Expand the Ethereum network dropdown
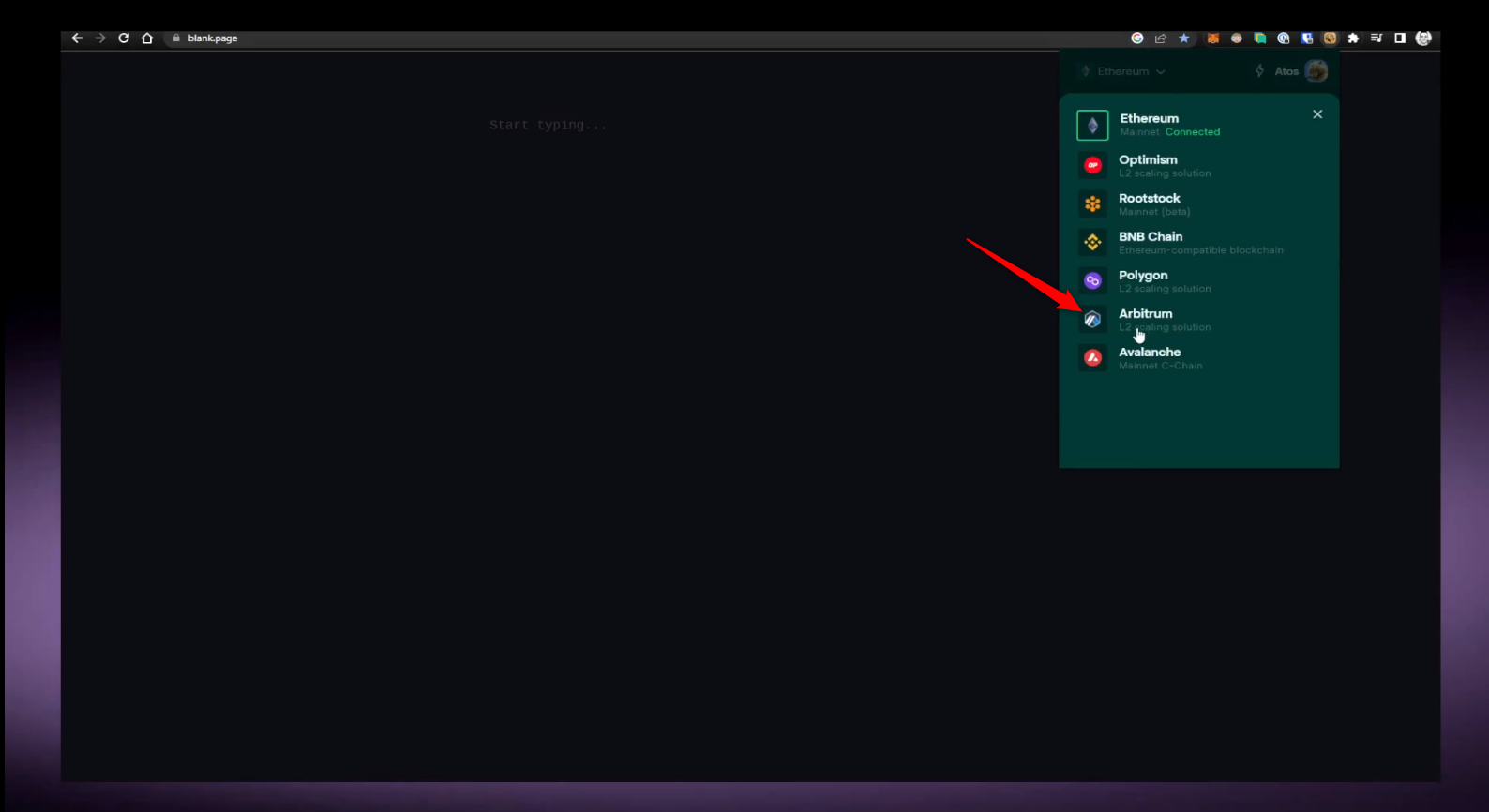The image size is (1489, 812). pyautogui.click(x=1122, y=71)
